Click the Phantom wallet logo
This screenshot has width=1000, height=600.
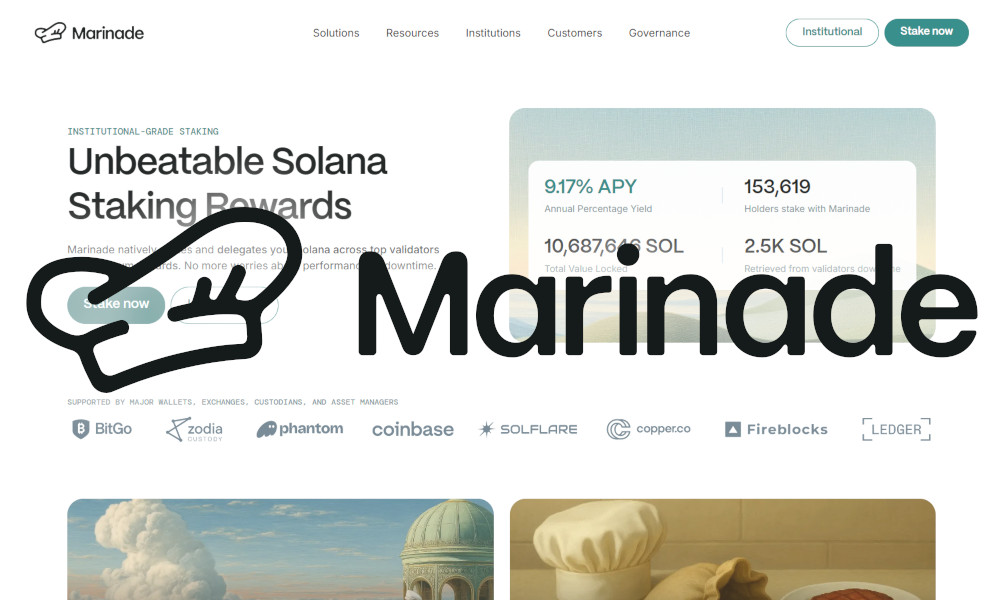click(300, 429)
